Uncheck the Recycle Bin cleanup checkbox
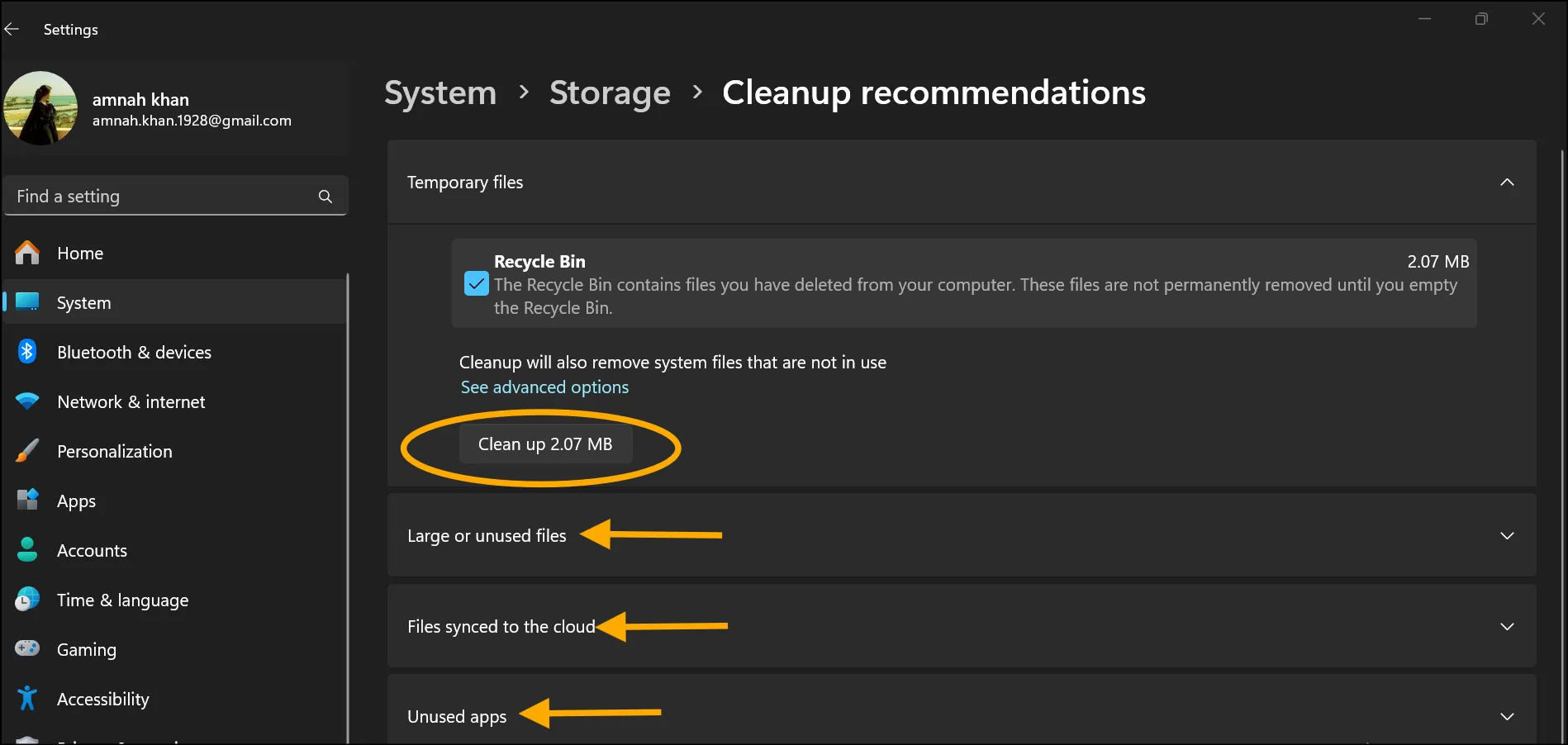The width and height of the screenshot is (1568, 745). [x=476, y=283]
